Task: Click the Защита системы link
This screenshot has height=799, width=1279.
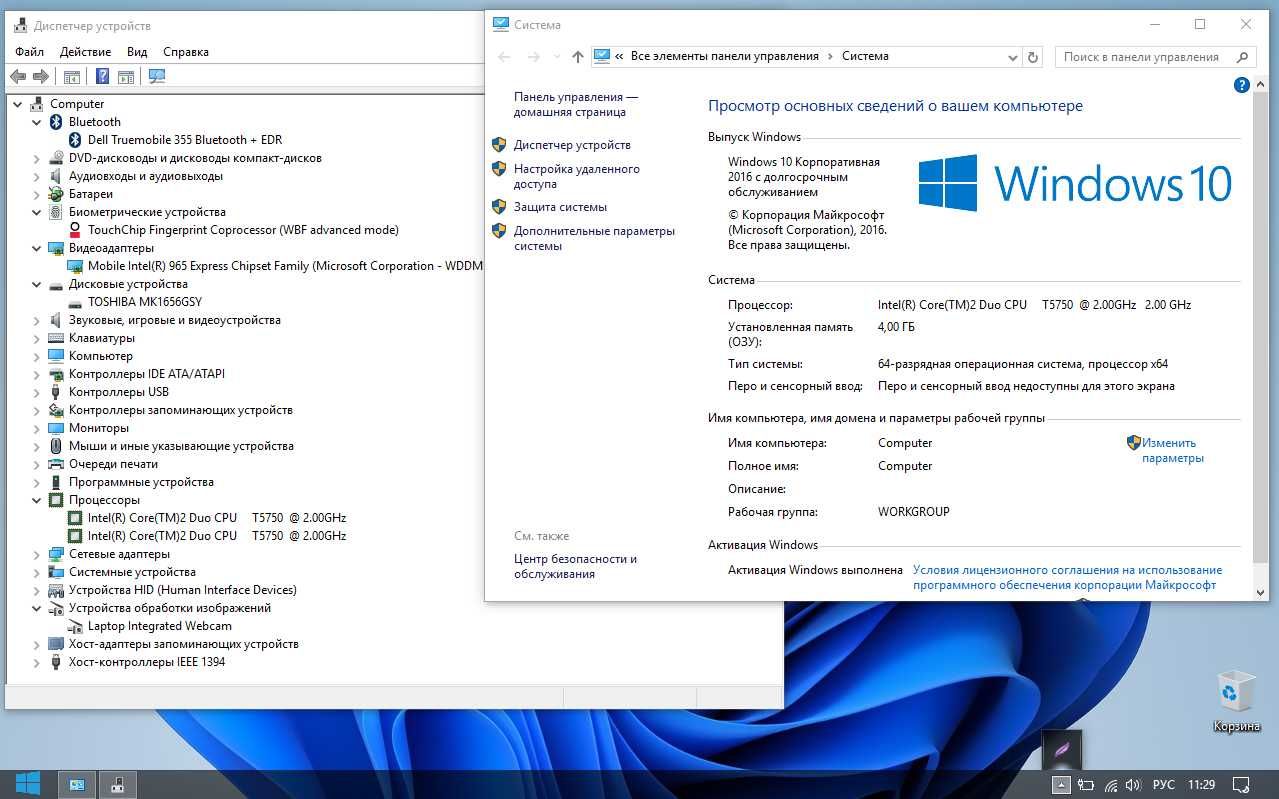Action: click(560, 207)
